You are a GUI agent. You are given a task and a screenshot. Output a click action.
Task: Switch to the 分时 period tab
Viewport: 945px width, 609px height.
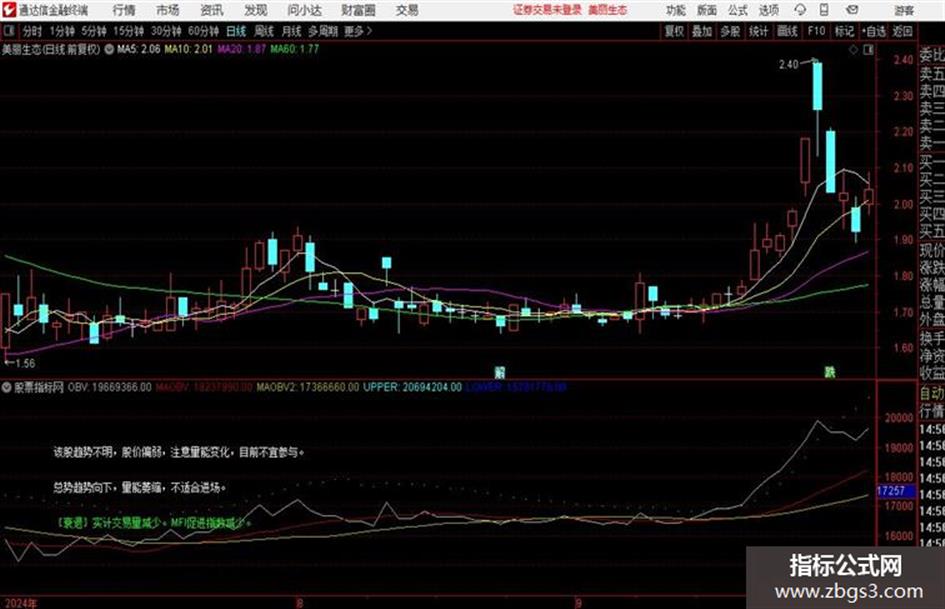pyautogui.click(x=32, y=31)
